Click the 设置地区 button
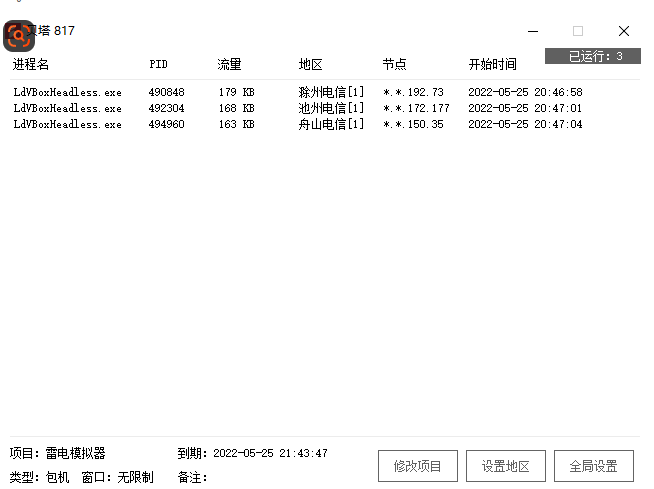The width and height of the screenshot is (654, 489). (x=506, y=466)
